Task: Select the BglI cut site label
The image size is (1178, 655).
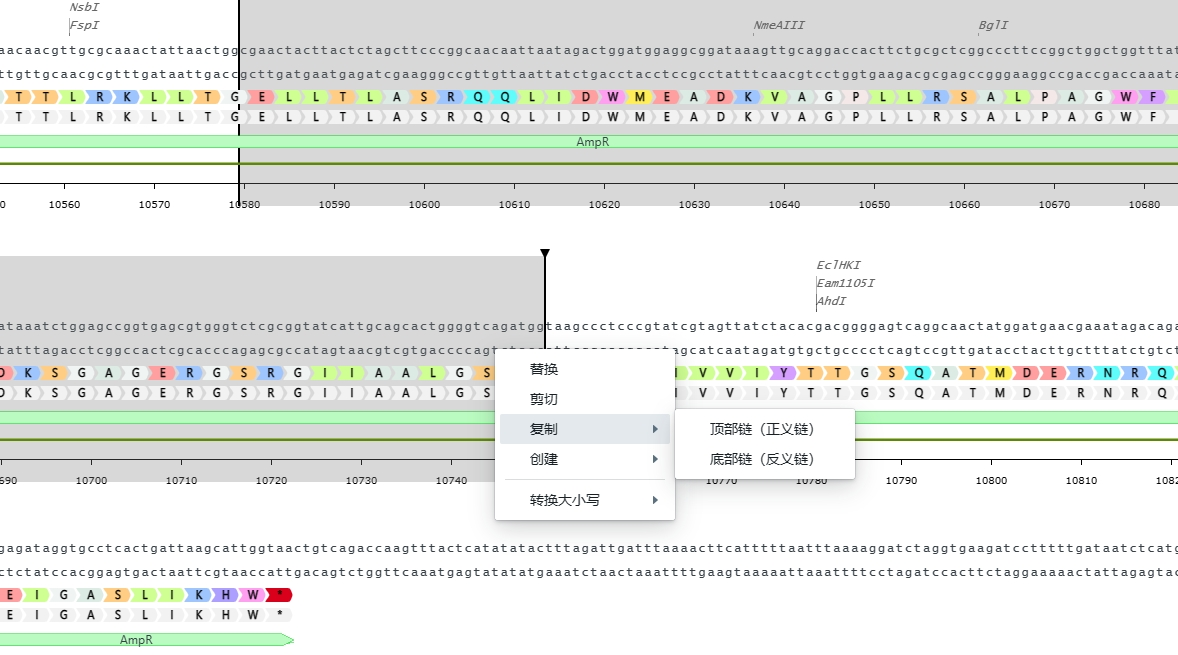Action: 993,25
